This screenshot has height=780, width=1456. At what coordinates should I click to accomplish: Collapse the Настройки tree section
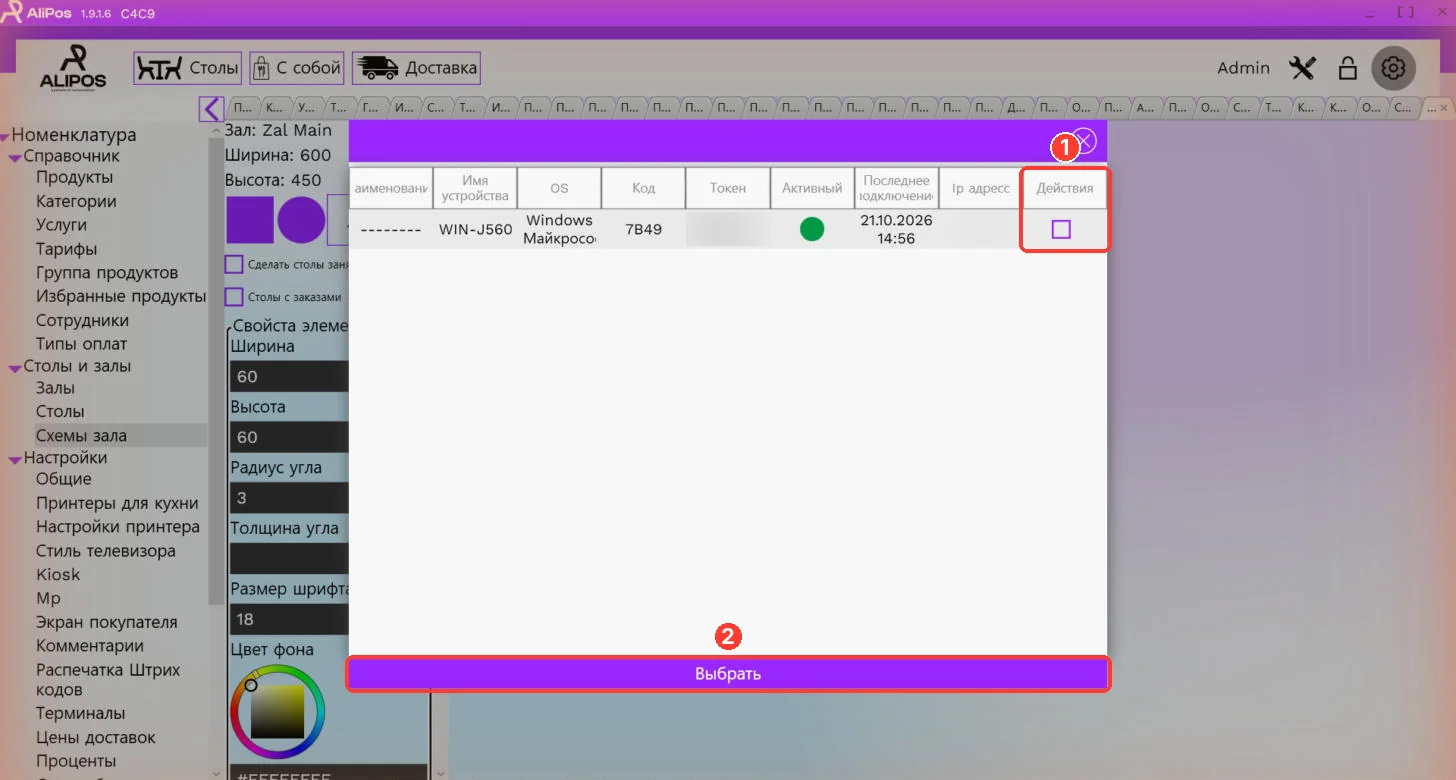[x=16, y=459]
